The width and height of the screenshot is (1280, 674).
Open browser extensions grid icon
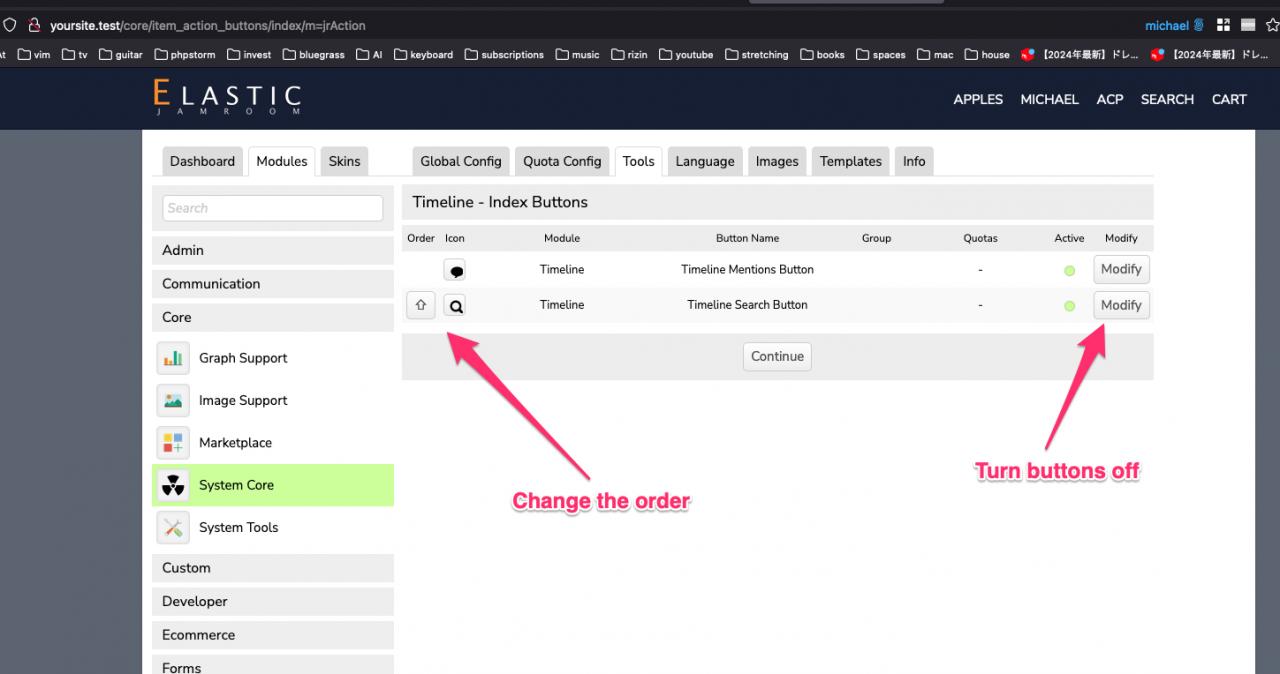(1223, 25)
